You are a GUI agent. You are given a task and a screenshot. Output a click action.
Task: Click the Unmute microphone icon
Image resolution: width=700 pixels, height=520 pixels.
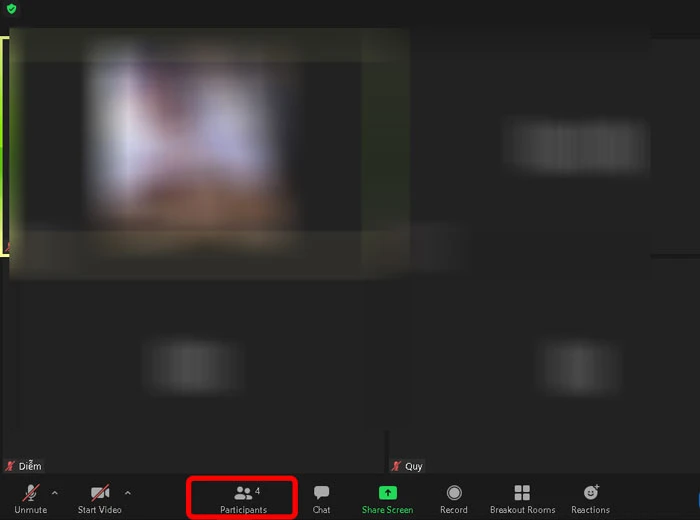(30, 493)
